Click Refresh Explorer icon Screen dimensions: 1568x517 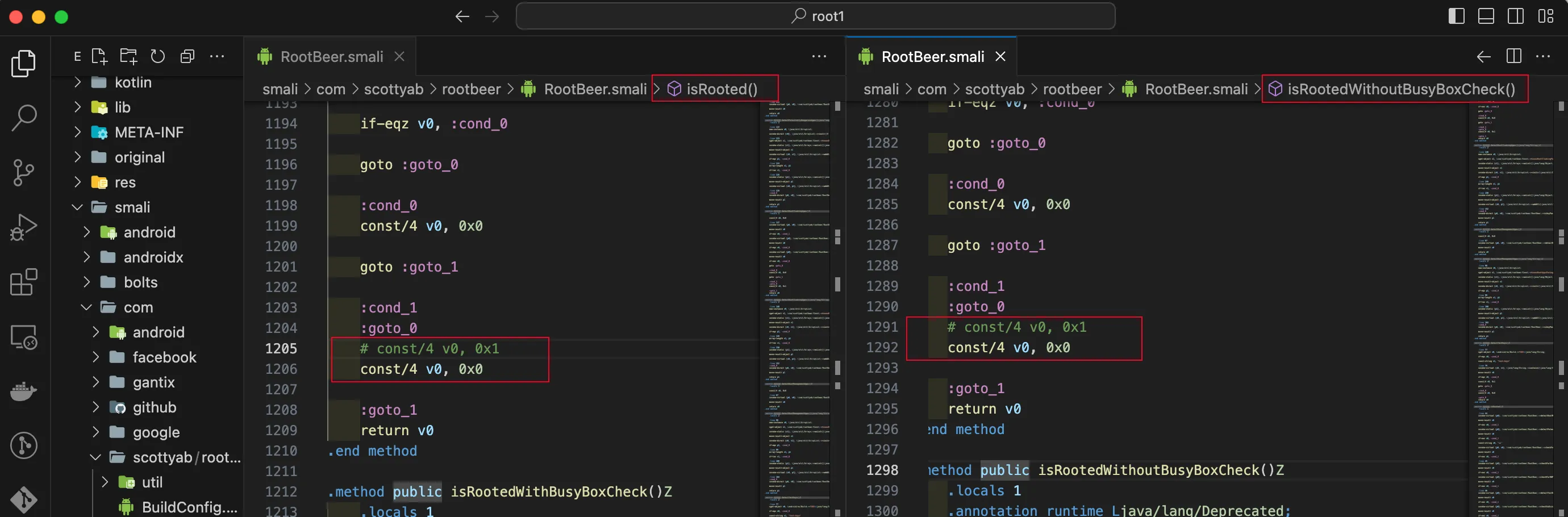pyautogui.click(x=158, y=57)
